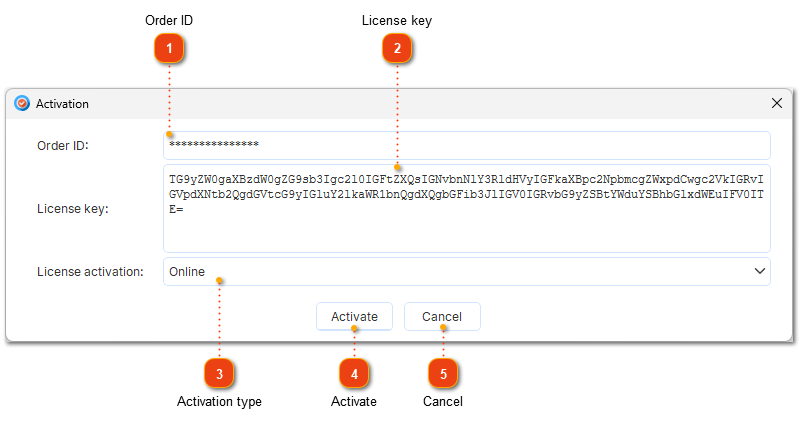802x425 pixels.
Task: Click the Activate button
Action: click(x=354, y=317)
